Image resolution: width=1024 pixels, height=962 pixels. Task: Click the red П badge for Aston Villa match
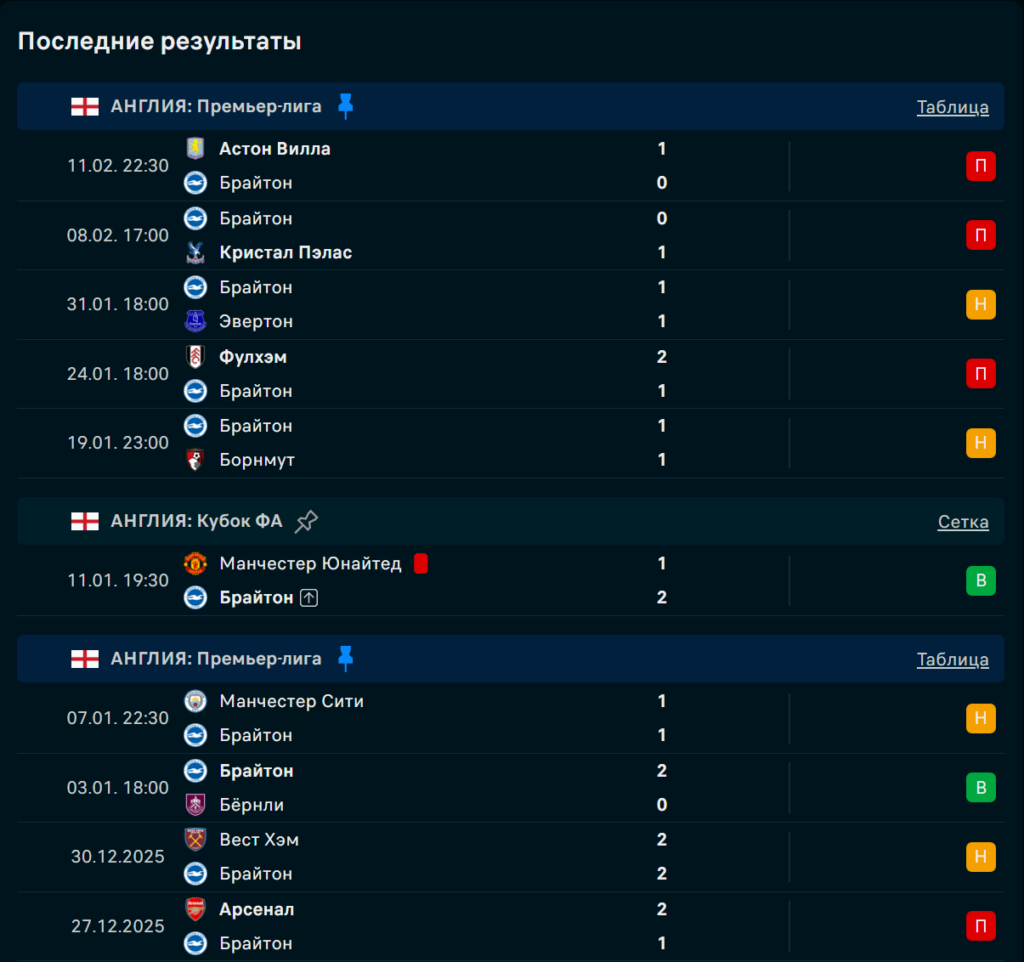coord(980,166)
